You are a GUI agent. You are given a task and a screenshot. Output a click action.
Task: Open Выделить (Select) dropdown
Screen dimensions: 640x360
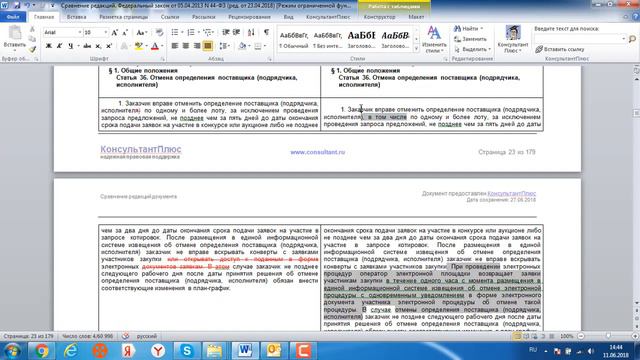(472, 49)
